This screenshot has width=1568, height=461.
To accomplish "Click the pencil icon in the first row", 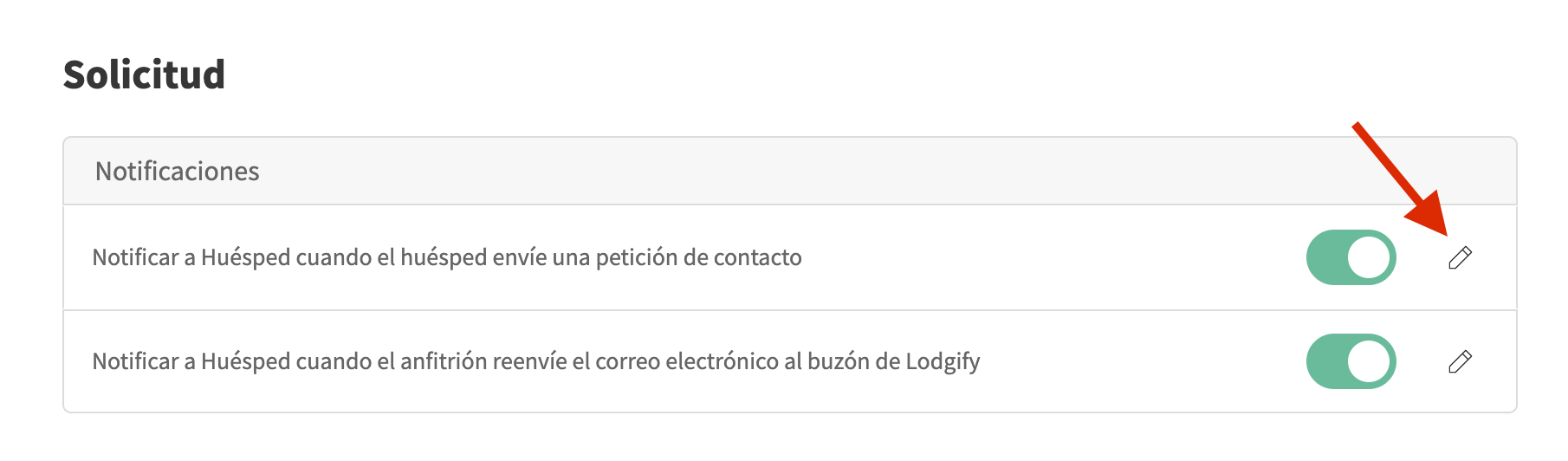I will (1460, 257).
